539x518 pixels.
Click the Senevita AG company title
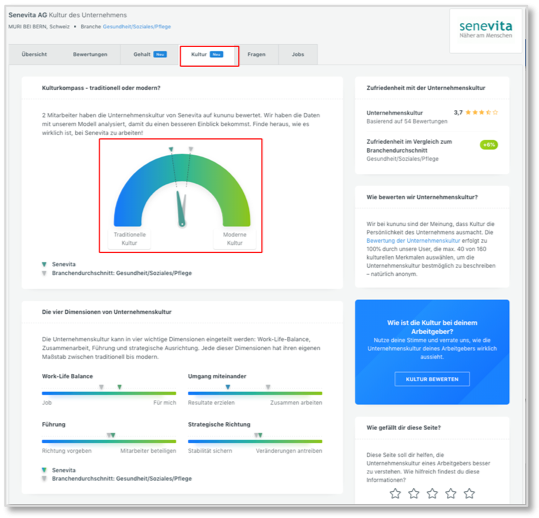[28, 15]
